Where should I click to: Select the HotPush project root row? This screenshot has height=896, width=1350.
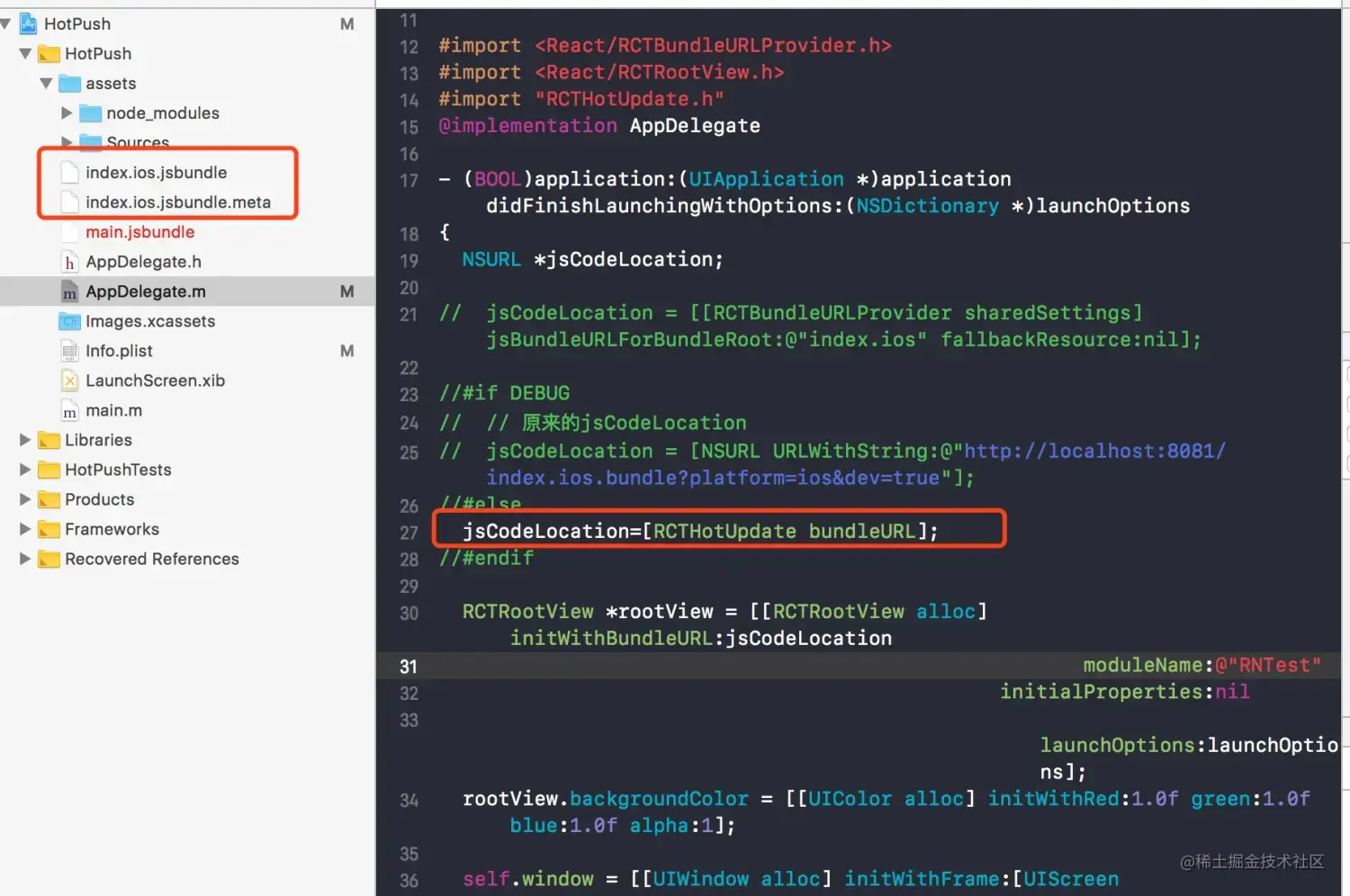[187, 23]
